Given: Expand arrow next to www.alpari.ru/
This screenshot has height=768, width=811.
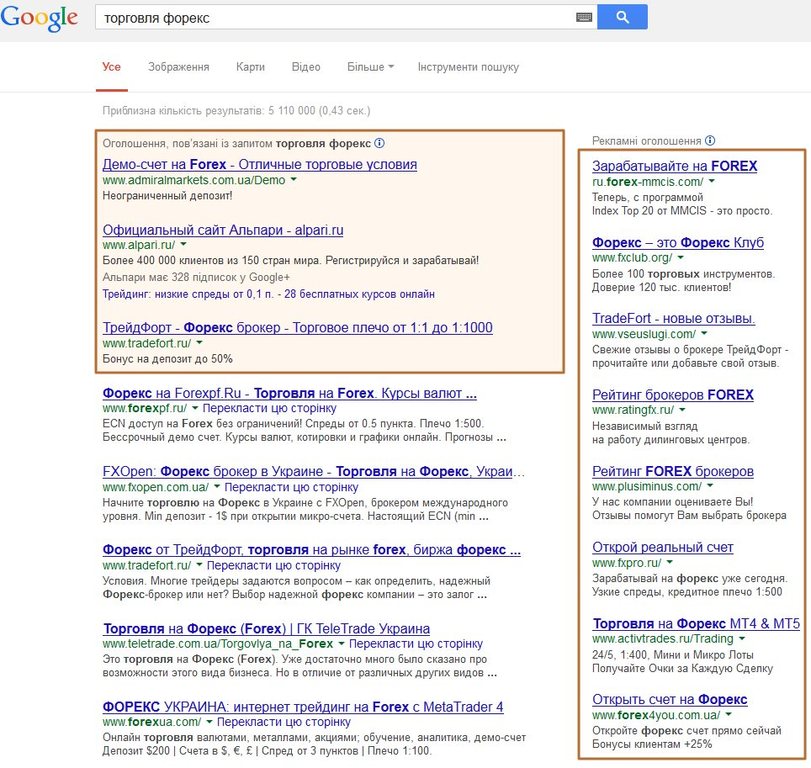Looking at the screenshot, I should (x=183, y=244).
